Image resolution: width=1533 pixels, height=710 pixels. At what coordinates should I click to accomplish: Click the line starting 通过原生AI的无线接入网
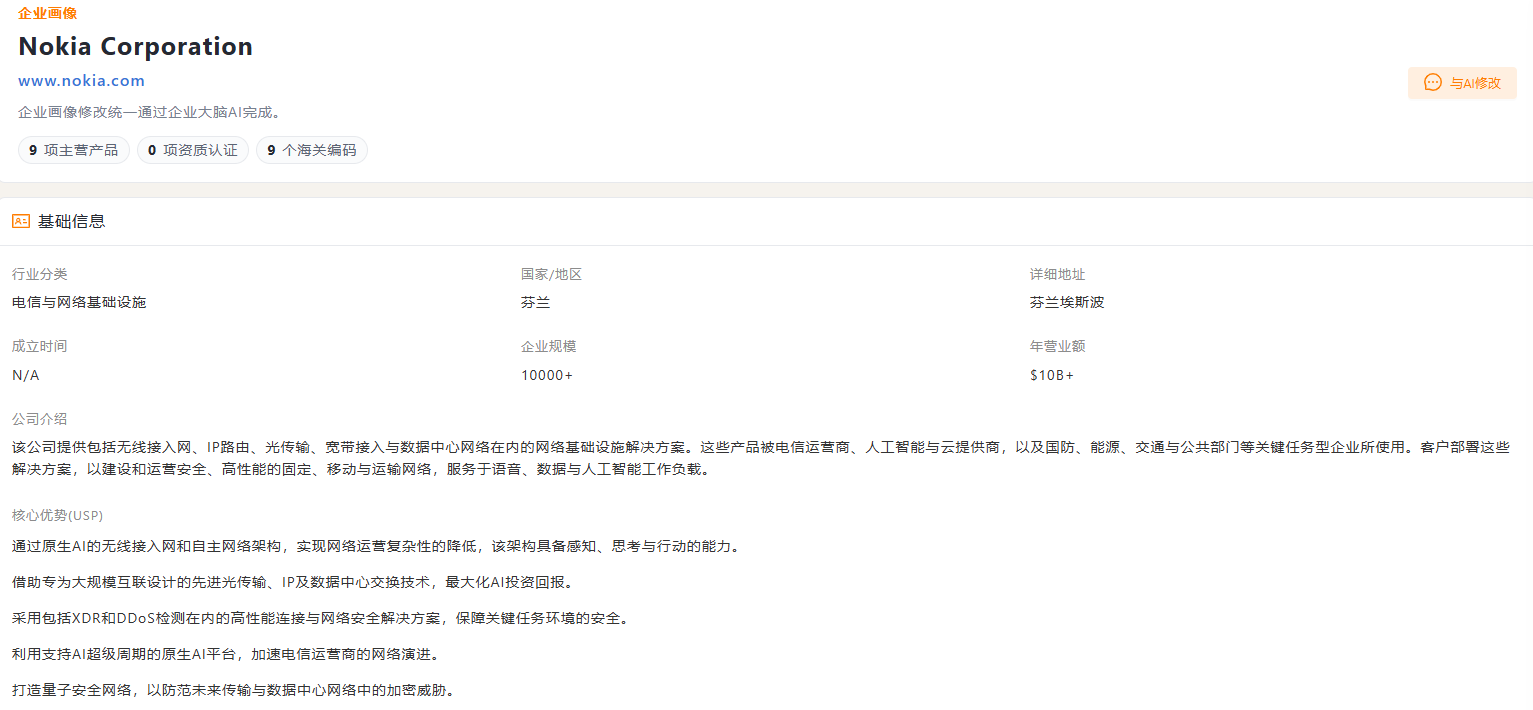pyautogui.click(x=376, y=547)
